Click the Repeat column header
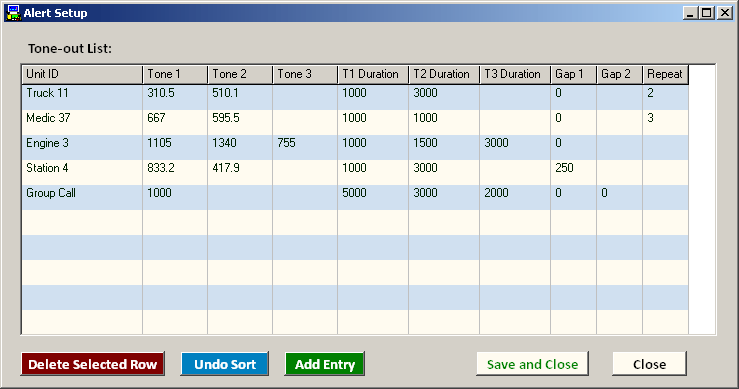 665,74
